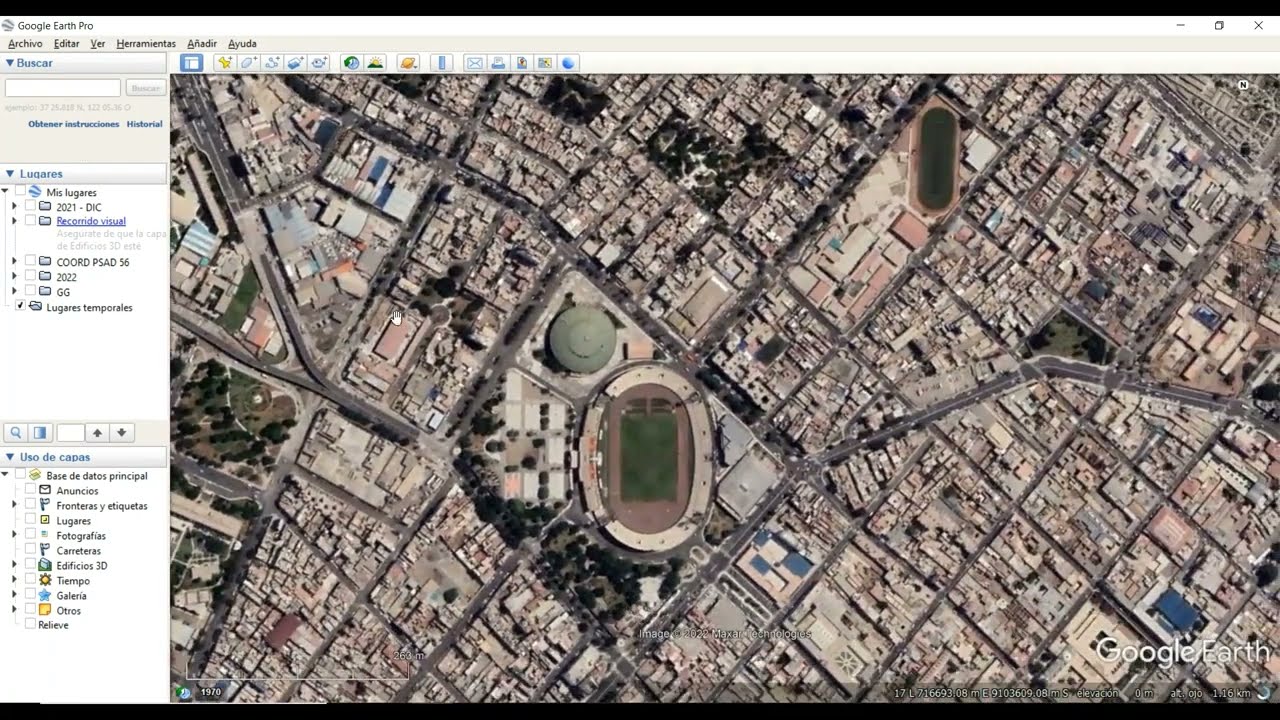1280x720 pixels.
Task: Click the 1970 historical imagery date button
Action: pyautogui.click(x=211, y=692)
